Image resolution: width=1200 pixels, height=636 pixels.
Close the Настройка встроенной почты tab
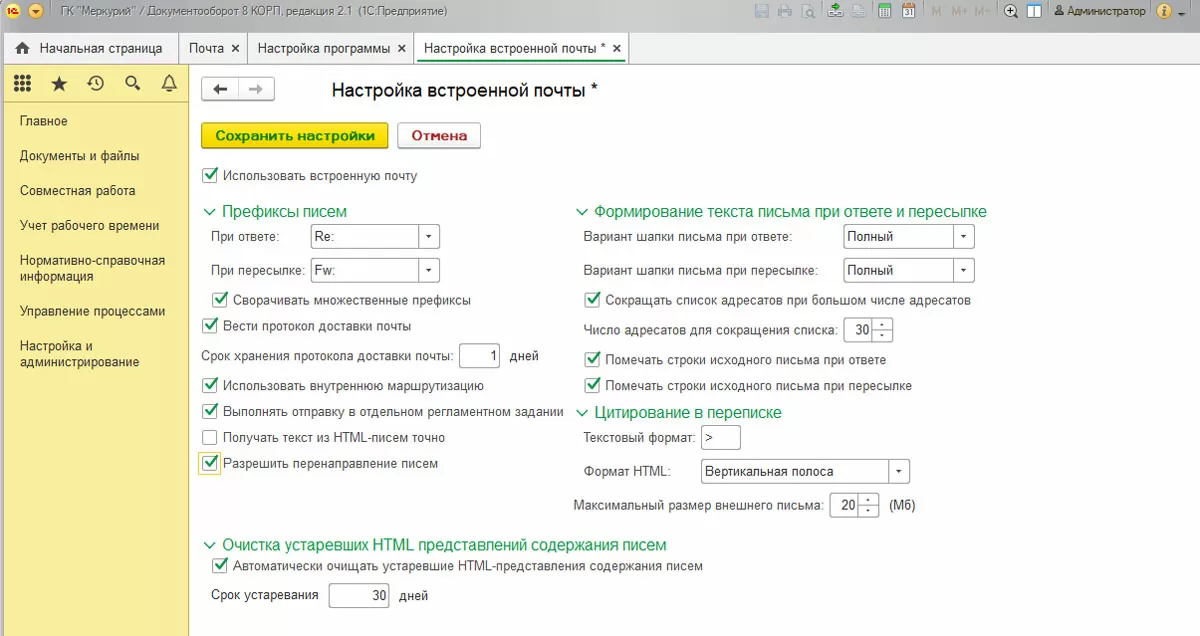617,48
